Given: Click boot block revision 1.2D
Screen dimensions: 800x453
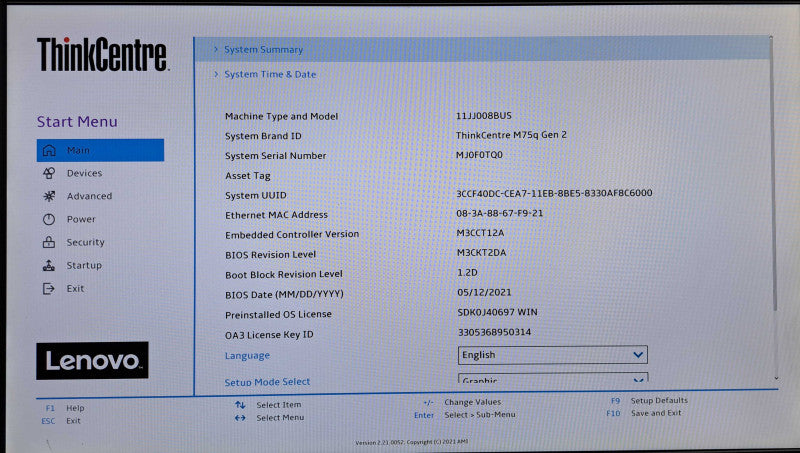Looking at the screenshot, I should tap(467, 272).
